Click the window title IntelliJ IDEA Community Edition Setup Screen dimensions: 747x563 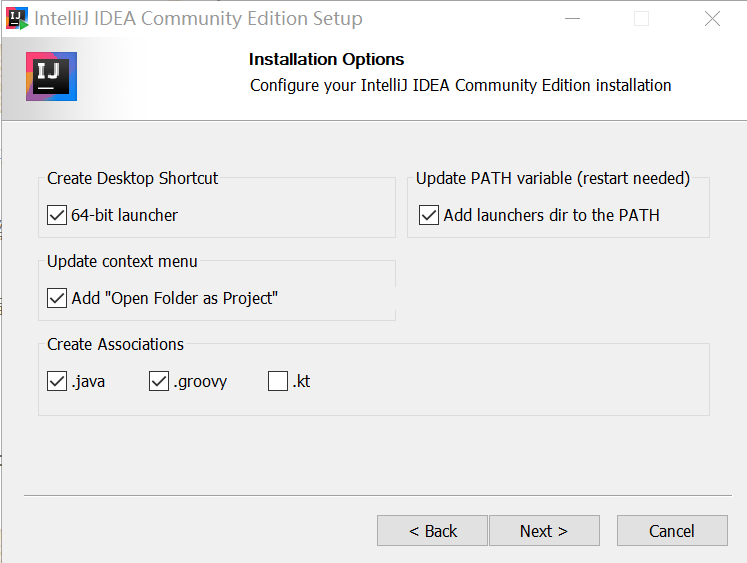pos(198,19)
